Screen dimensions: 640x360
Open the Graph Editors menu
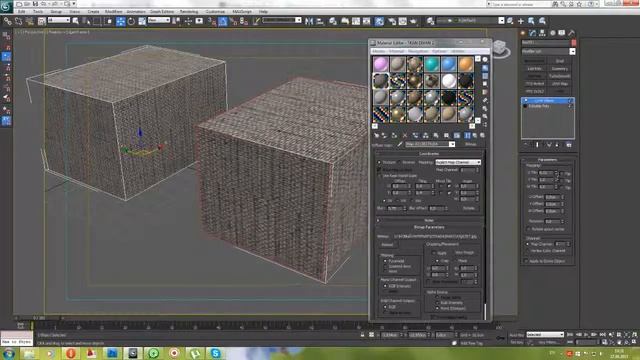(162, 11)
